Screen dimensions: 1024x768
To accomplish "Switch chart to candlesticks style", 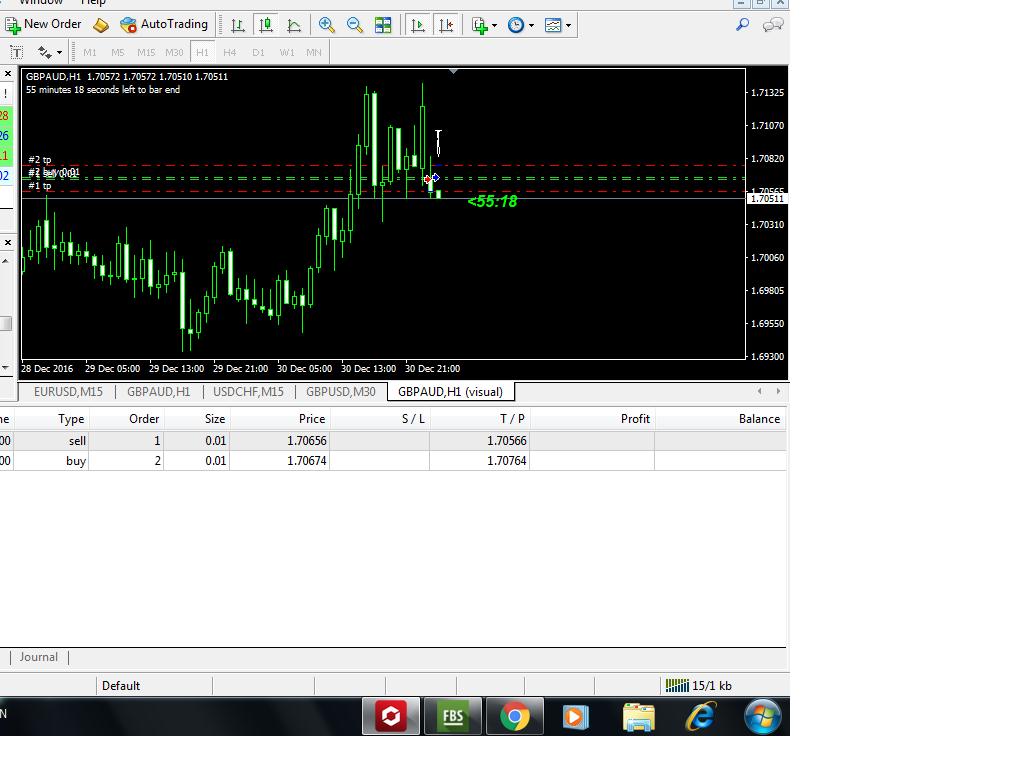I will point(266,25).
